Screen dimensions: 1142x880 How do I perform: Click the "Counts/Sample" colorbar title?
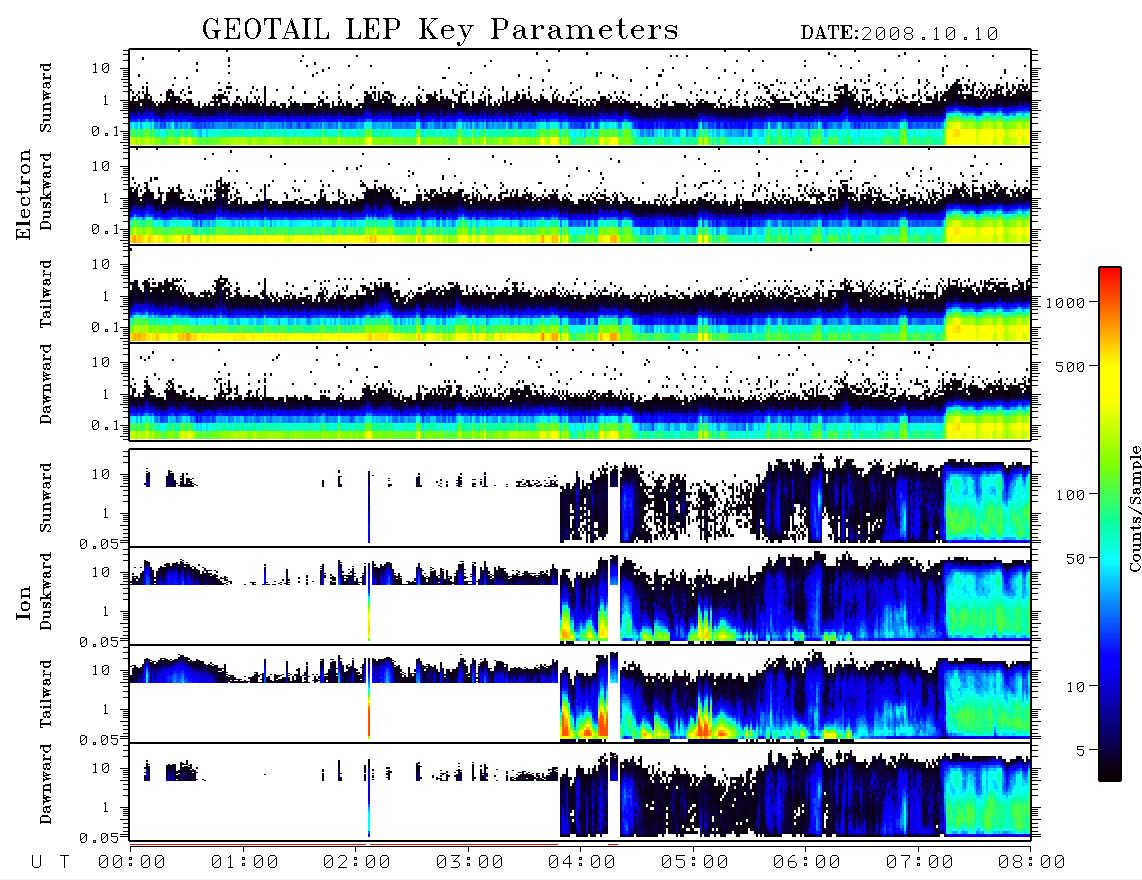[1134, 508]
